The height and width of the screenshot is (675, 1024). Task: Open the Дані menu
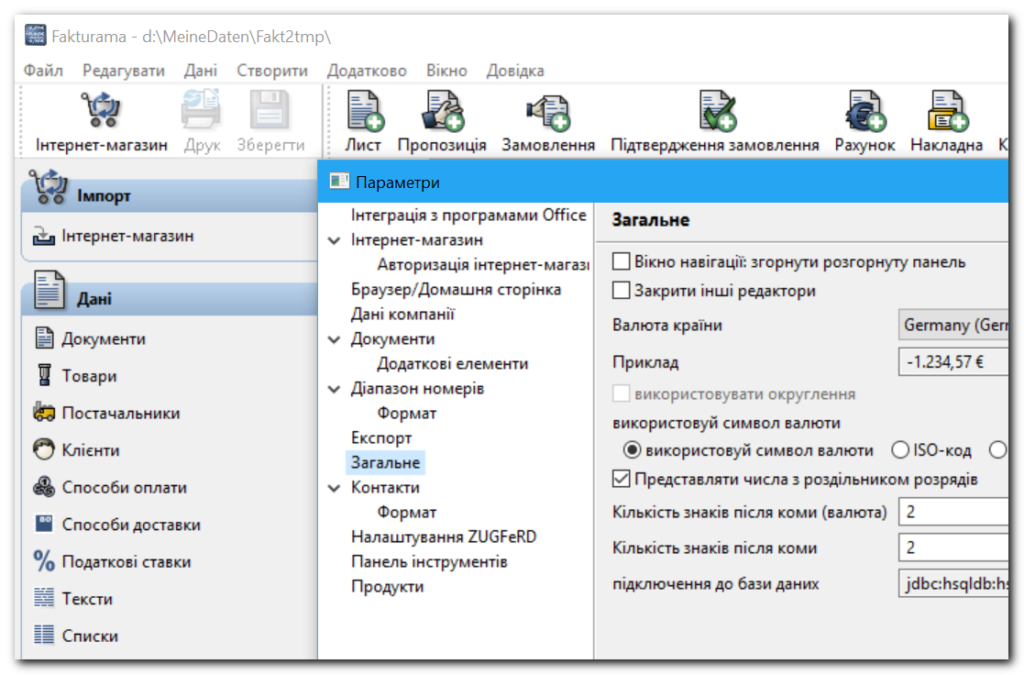point(200,71)
